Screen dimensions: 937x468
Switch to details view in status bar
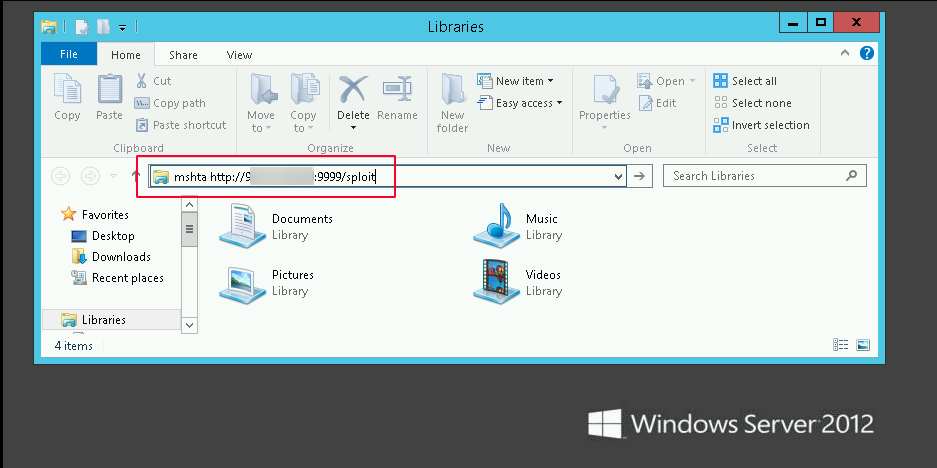(x=840, y=345)
